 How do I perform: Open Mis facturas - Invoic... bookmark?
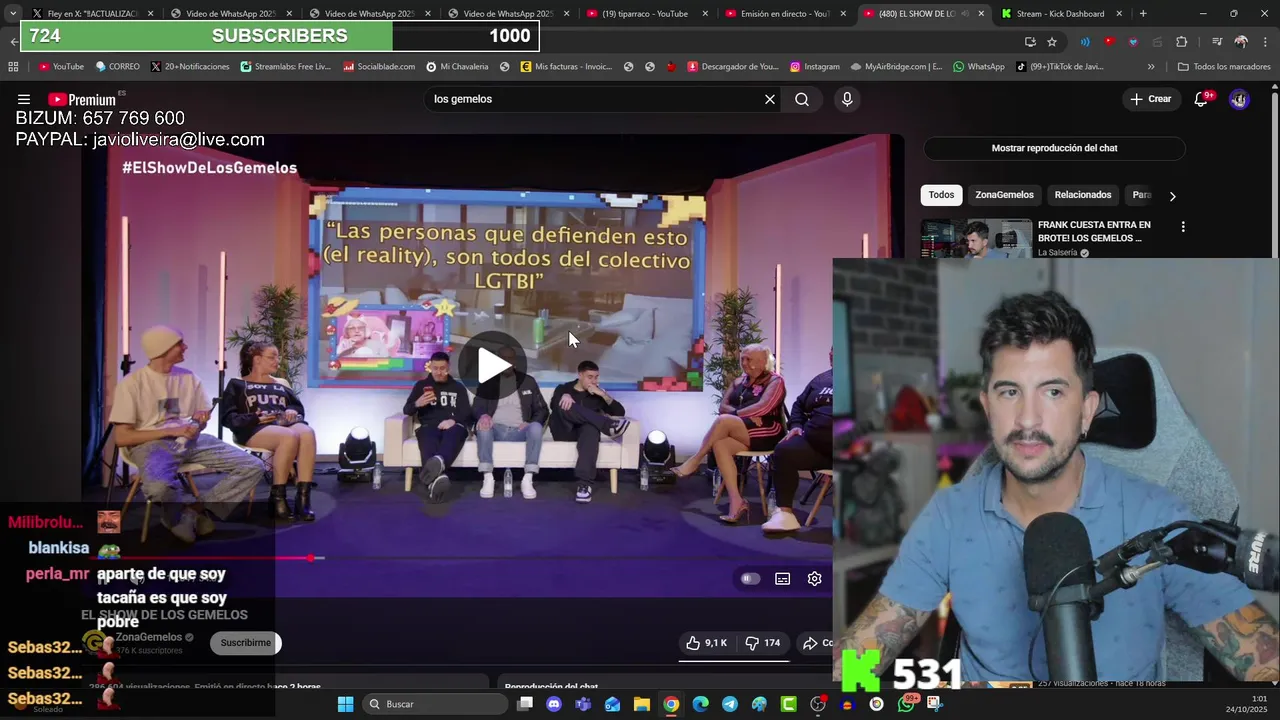pos(566,67)
